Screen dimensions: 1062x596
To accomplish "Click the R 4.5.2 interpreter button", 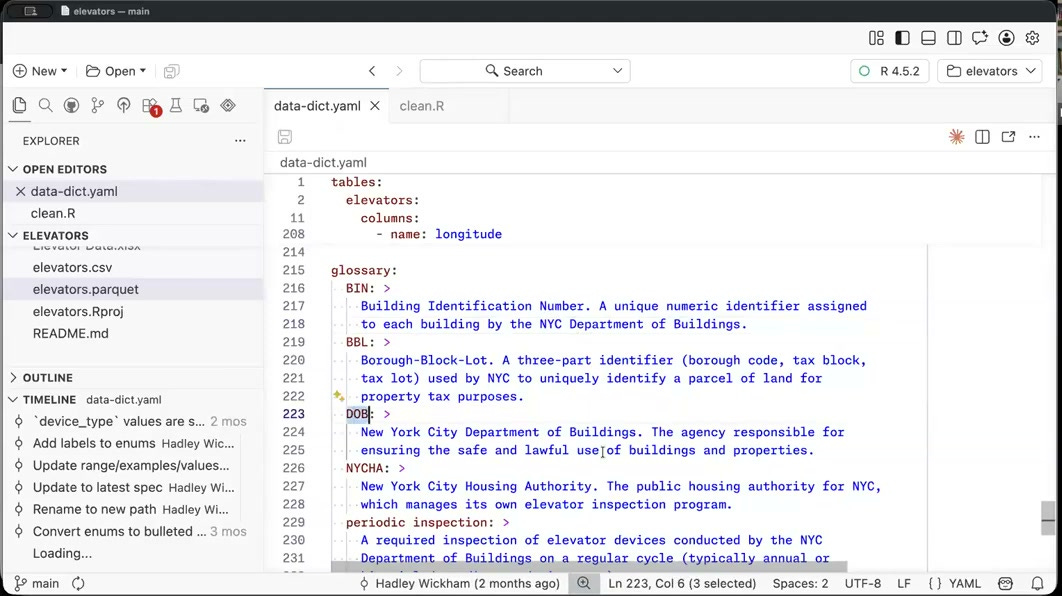I will pos(889,71).
